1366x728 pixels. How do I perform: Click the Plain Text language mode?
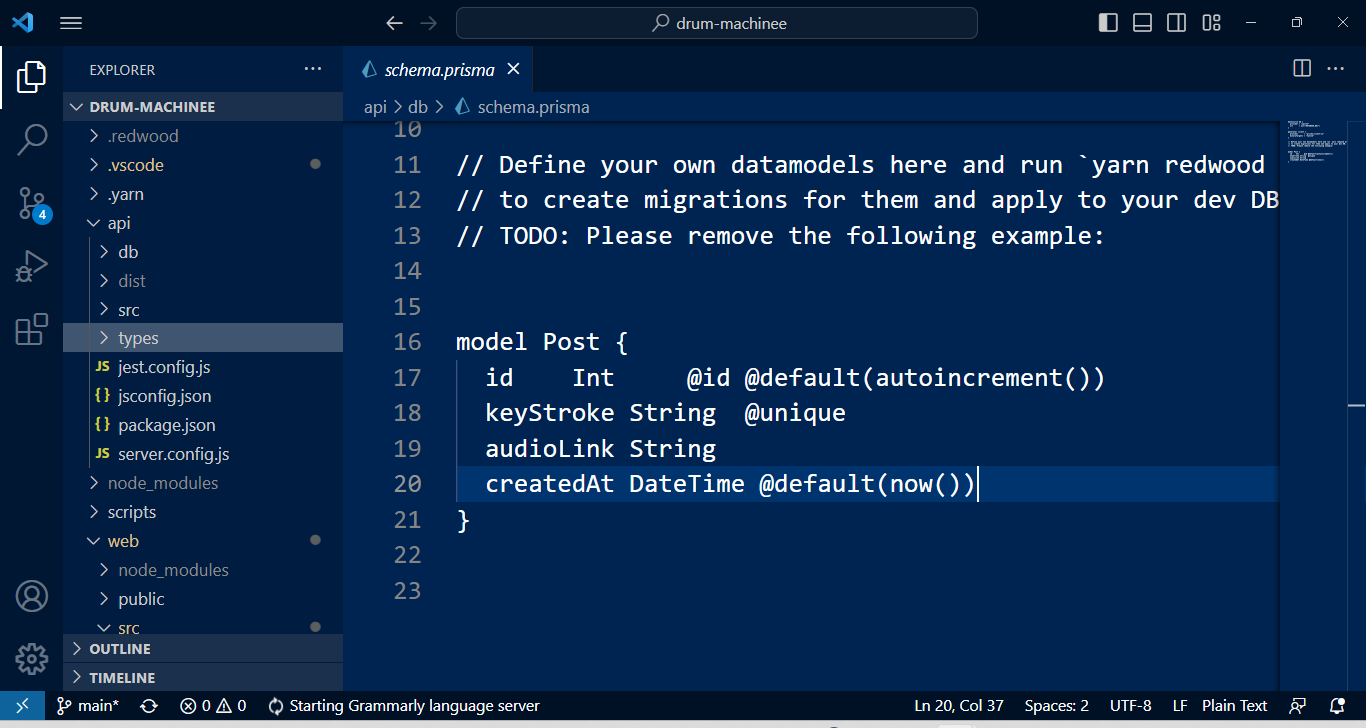(1234, 705)
